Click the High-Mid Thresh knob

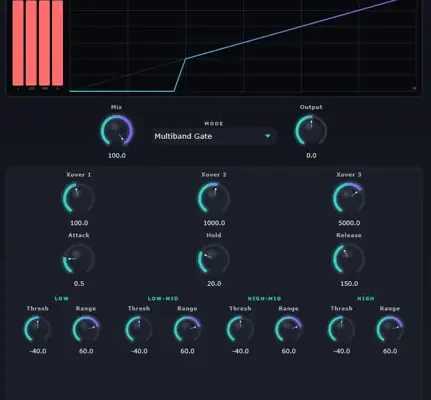point(240,329)
